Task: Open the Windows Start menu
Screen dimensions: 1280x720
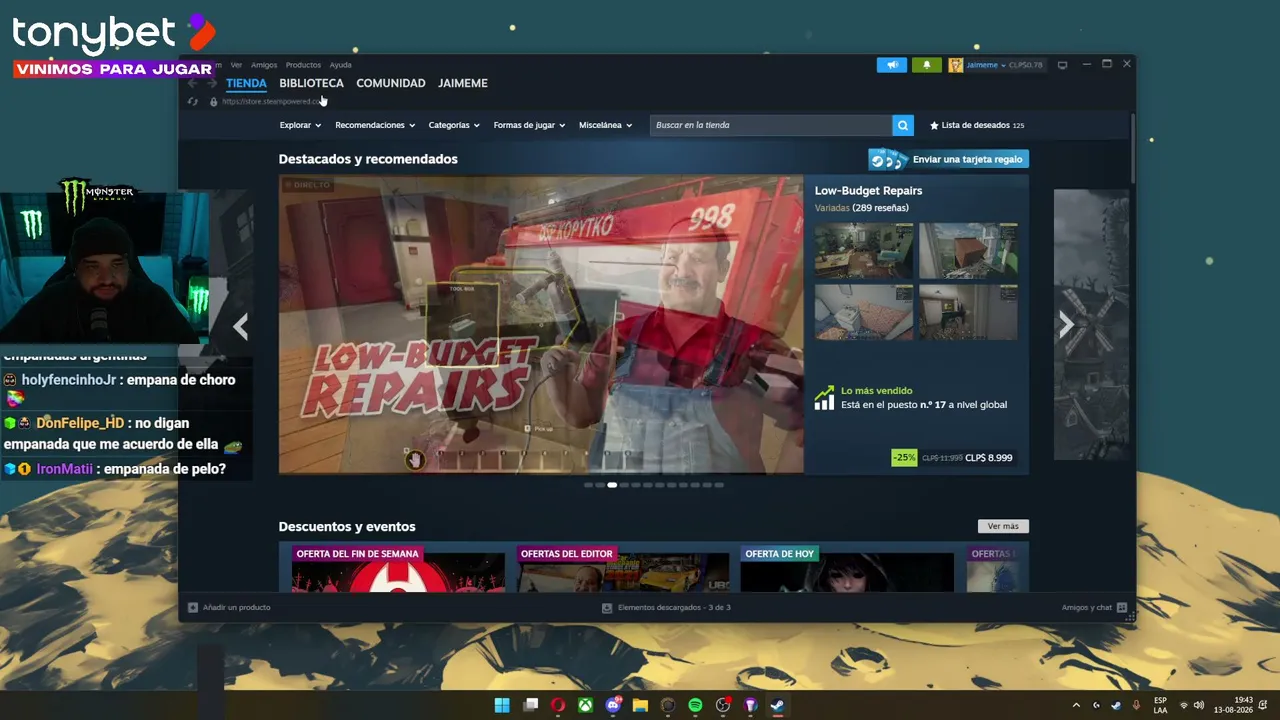Action: coord(502,705)
